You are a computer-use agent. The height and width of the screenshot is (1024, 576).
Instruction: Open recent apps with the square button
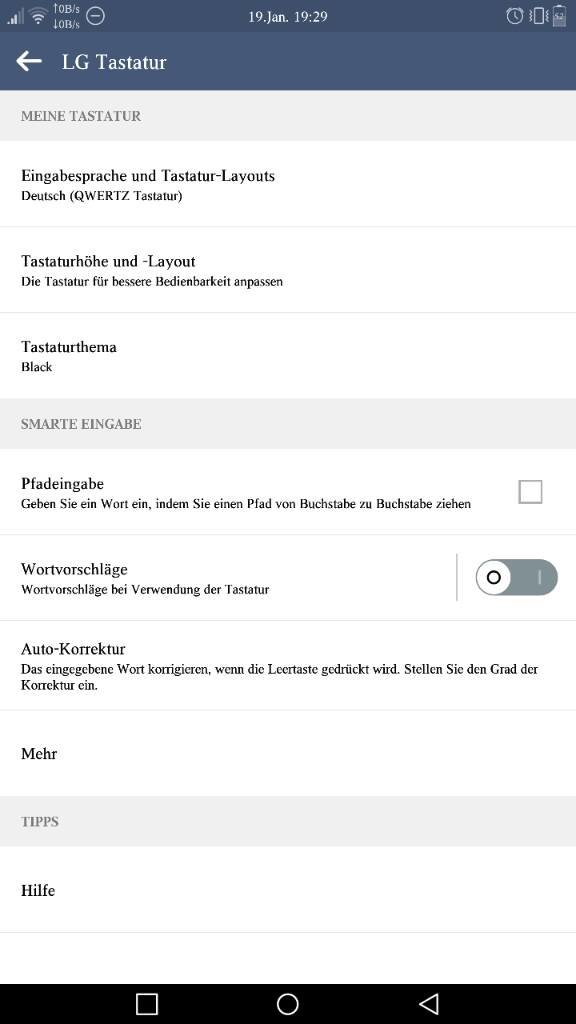point(147,1004)
